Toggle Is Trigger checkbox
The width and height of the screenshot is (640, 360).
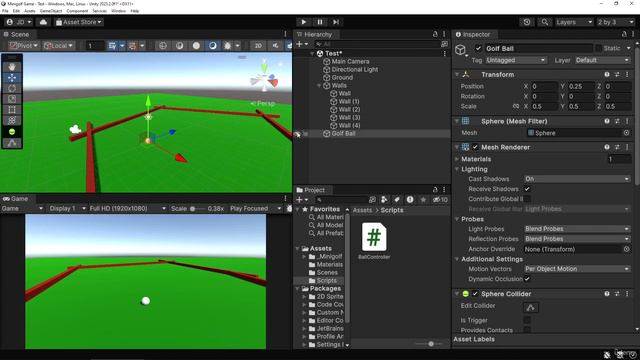coord(527,320)
